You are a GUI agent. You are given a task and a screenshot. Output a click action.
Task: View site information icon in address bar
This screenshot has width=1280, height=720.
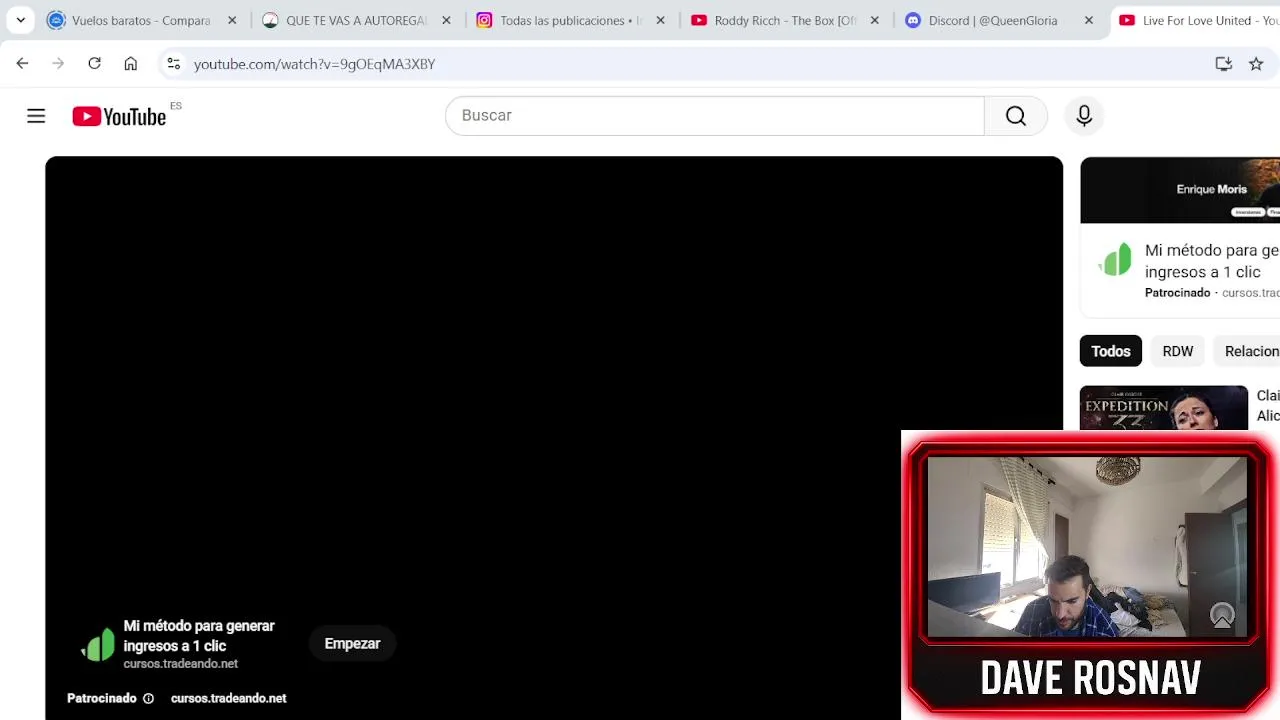tap(173, 63)
